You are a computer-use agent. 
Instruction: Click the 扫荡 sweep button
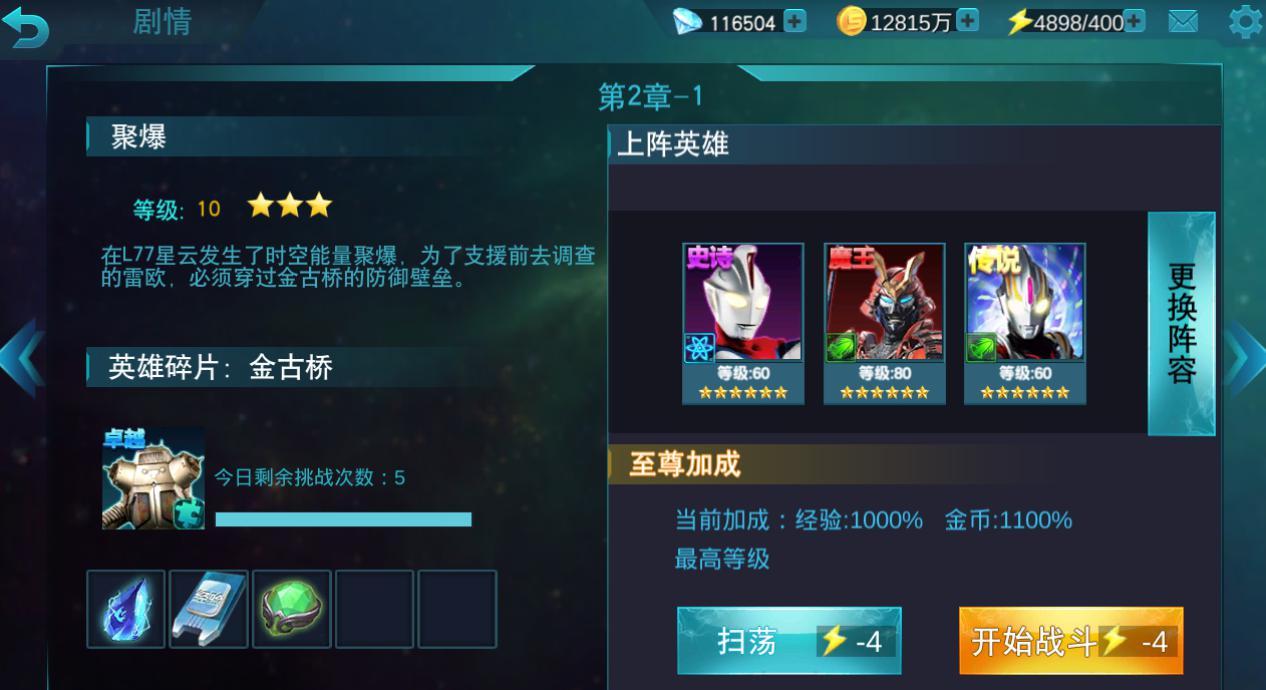pyautogui.click(x=789, y=641)
